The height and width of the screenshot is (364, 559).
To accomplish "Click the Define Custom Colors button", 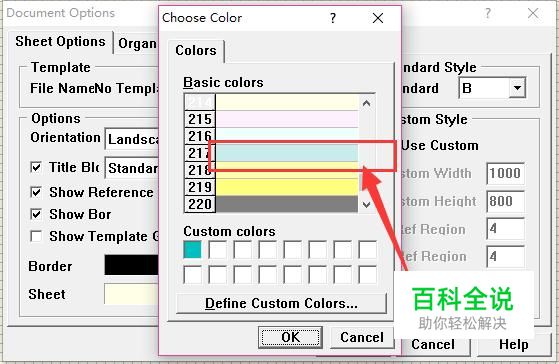I will point(281,303).
